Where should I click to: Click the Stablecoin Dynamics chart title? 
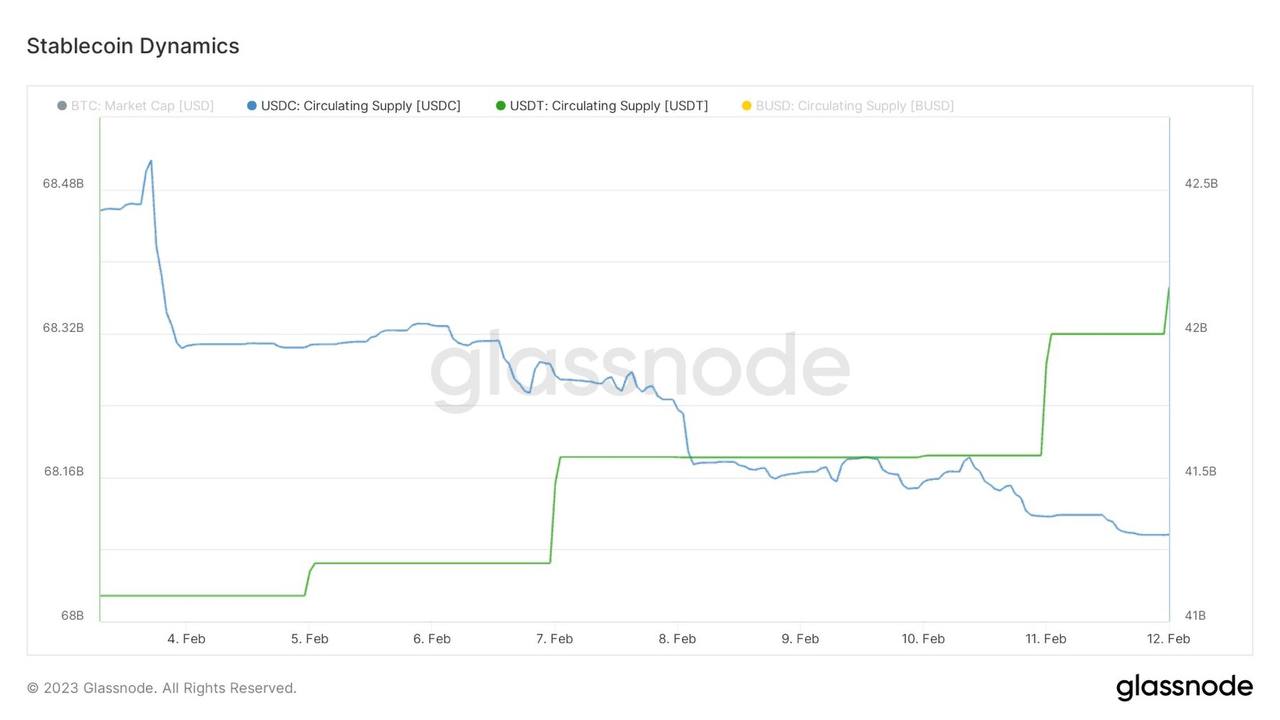(133, 46)
